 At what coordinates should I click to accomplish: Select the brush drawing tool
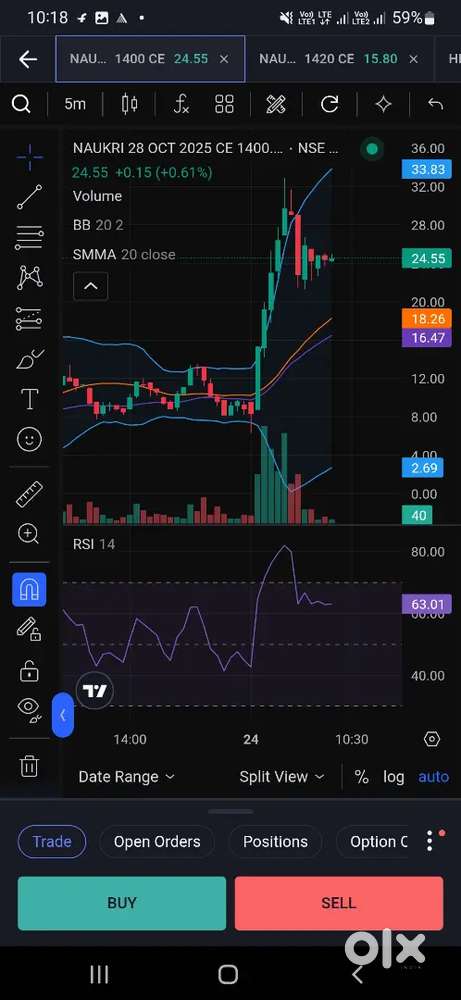coord(29,360)
